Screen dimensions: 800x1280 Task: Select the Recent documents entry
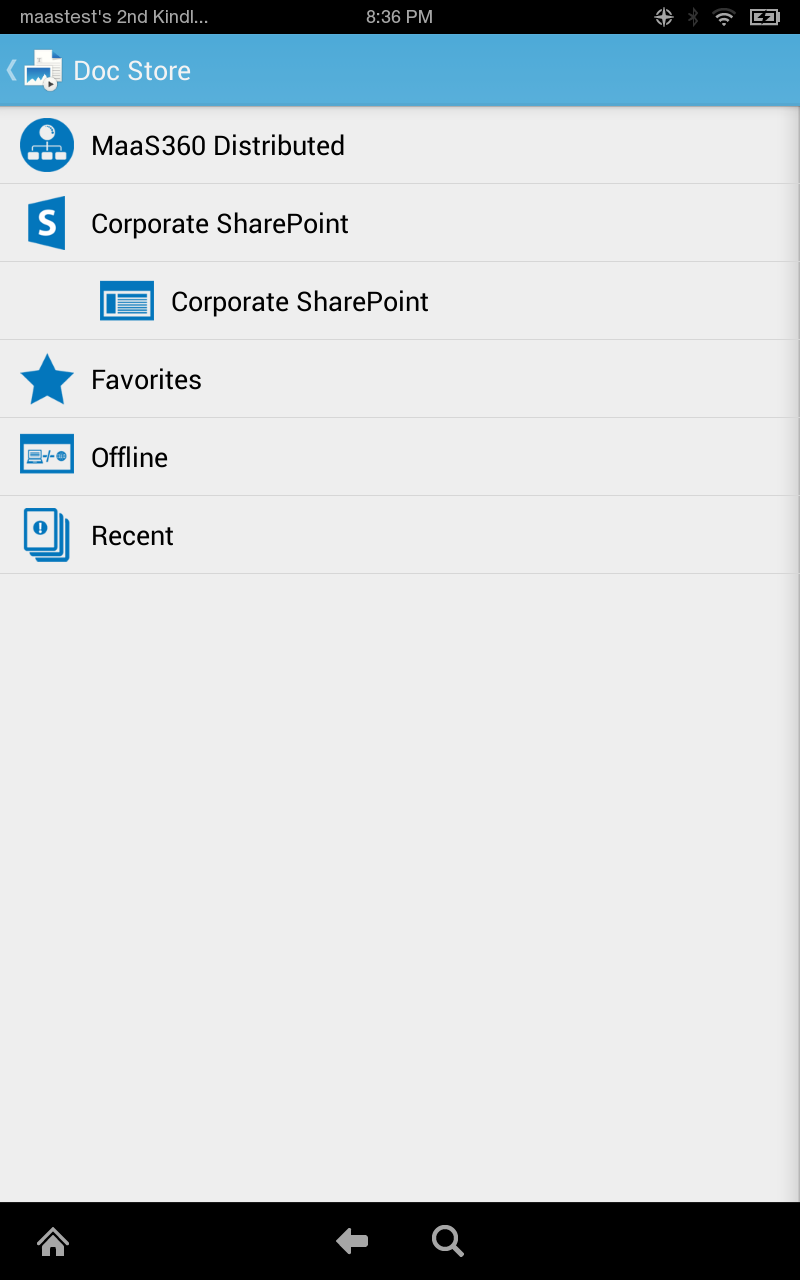pos(132,534)
